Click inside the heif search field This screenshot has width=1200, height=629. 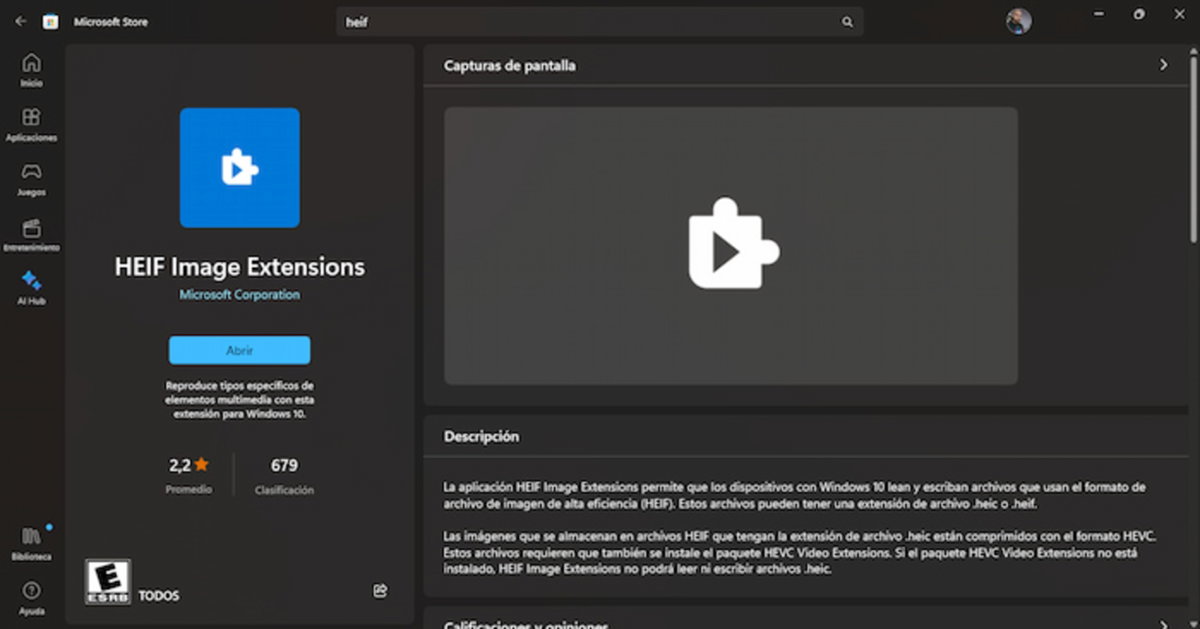500,21
